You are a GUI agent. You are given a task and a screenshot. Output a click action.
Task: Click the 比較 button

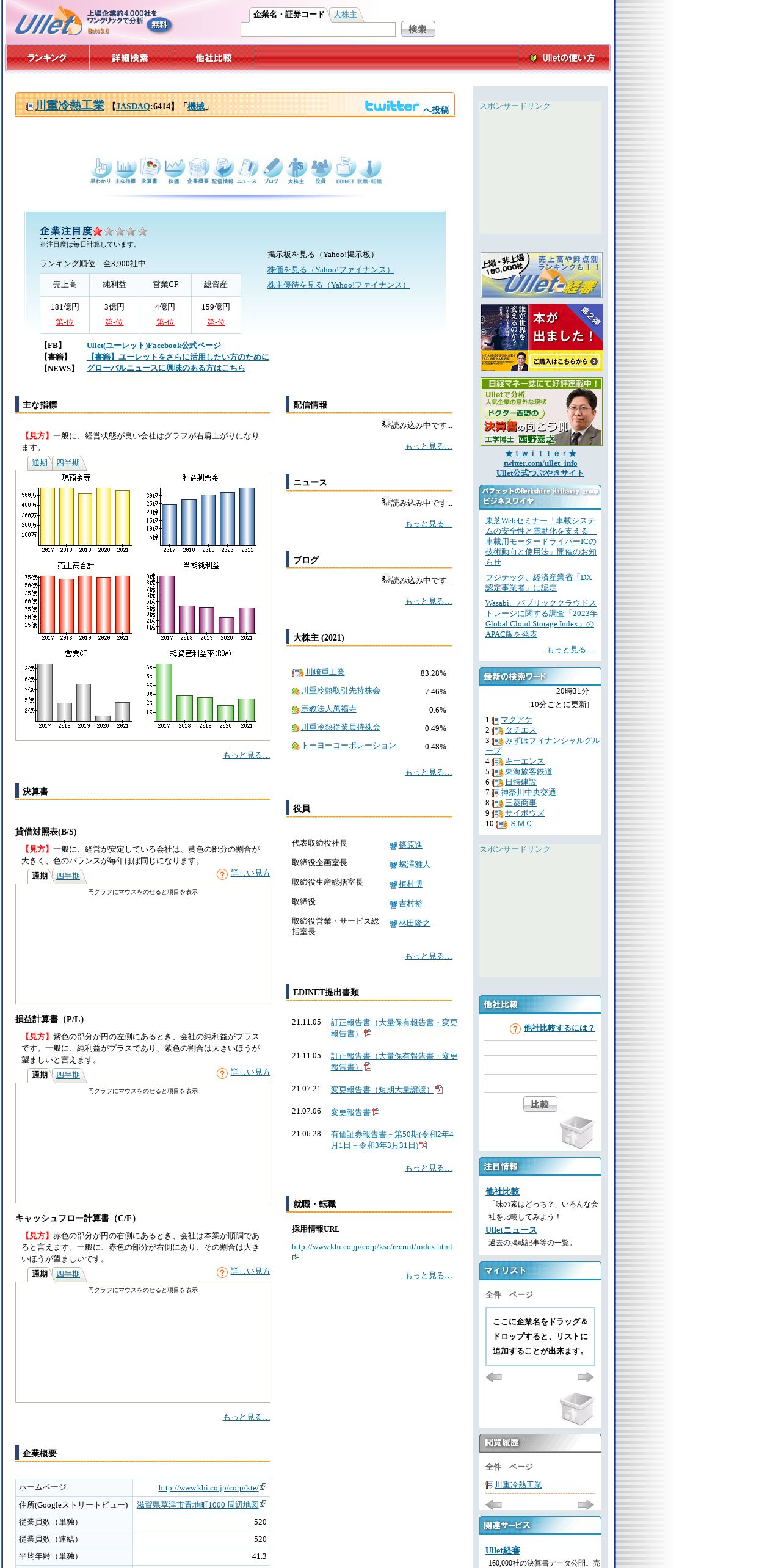click(540, 1104)
